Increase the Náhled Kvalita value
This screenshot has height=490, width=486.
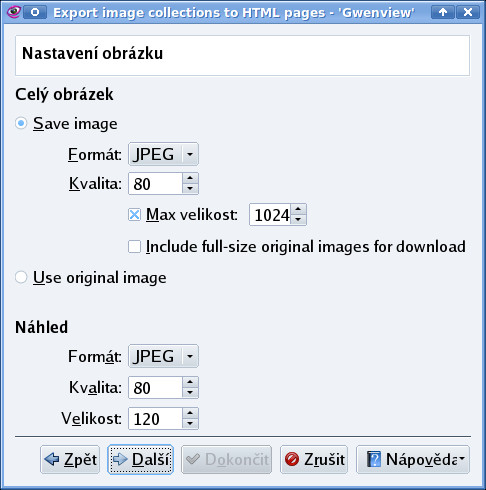click(x=190, y=382)
